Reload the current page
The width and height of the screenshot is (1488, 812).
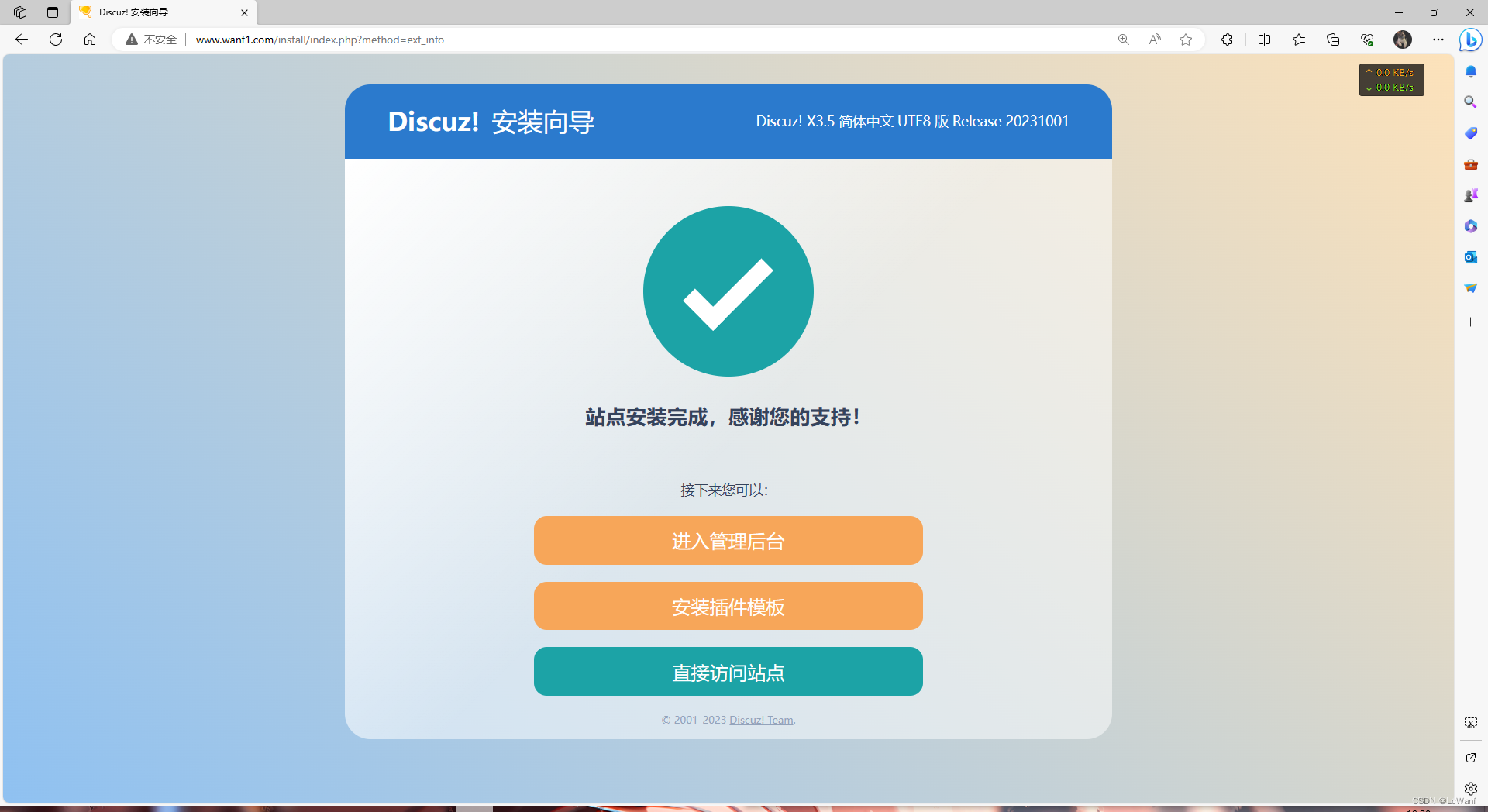pos(56,40)
